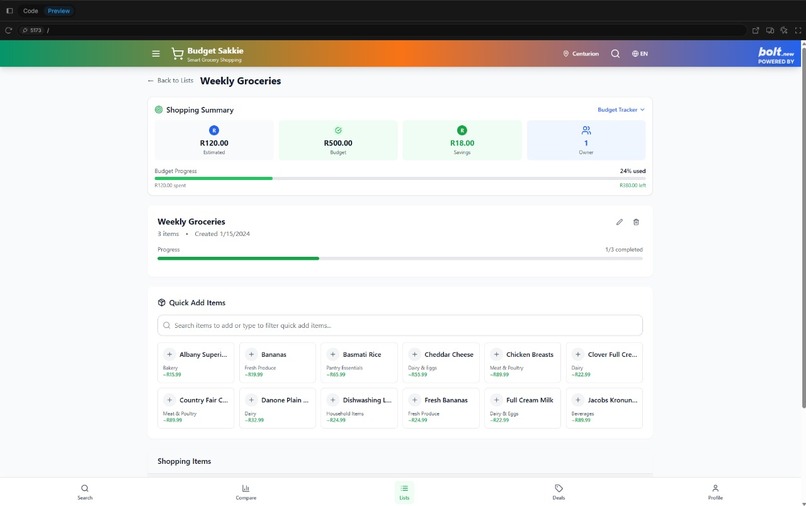Viewport: 806px width, 506px height.
Task: Reload the preview page
Action: tap(8, 30)
